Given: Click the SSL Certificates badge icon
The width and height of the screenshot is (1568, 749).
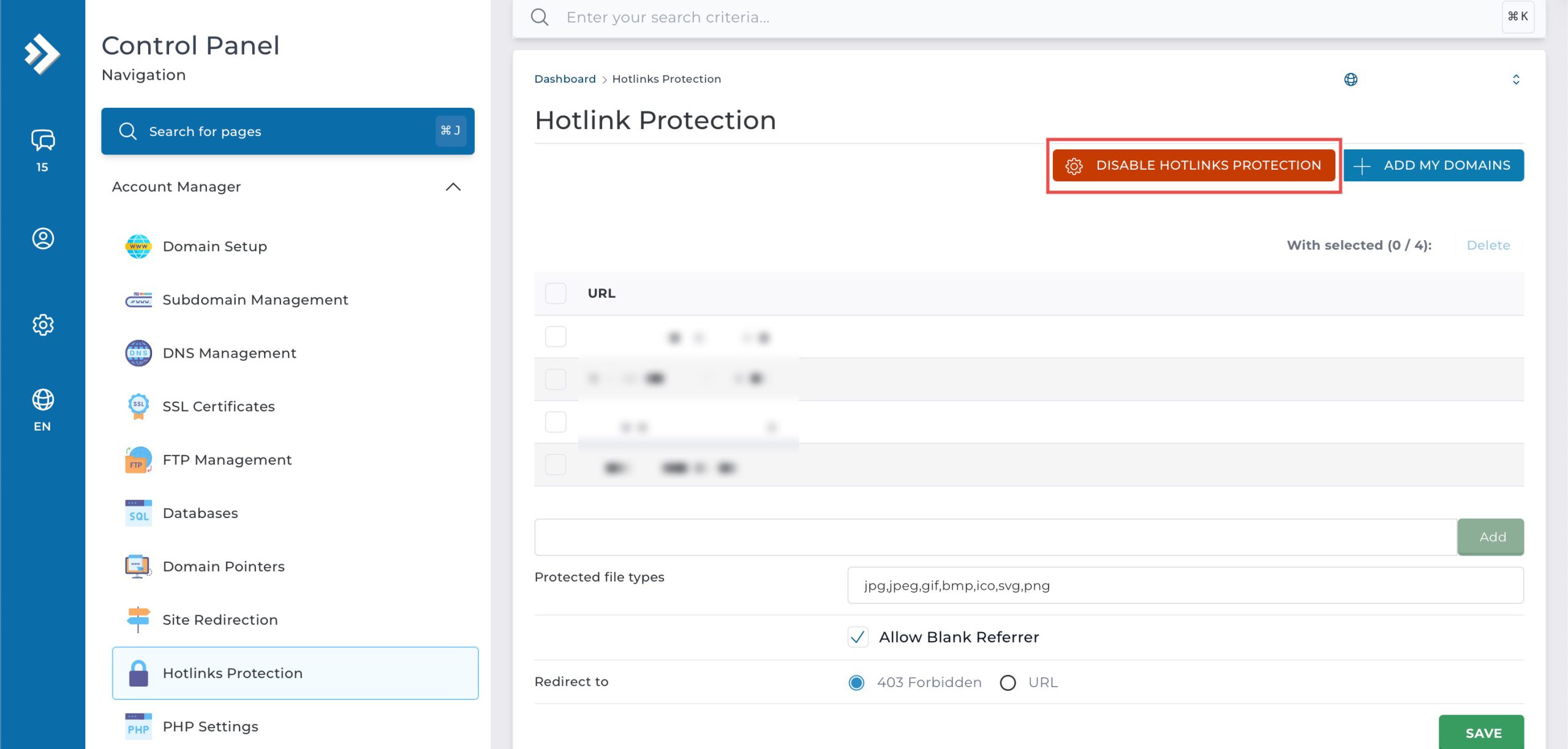Looking at the screenshot, I should point(138,407).
